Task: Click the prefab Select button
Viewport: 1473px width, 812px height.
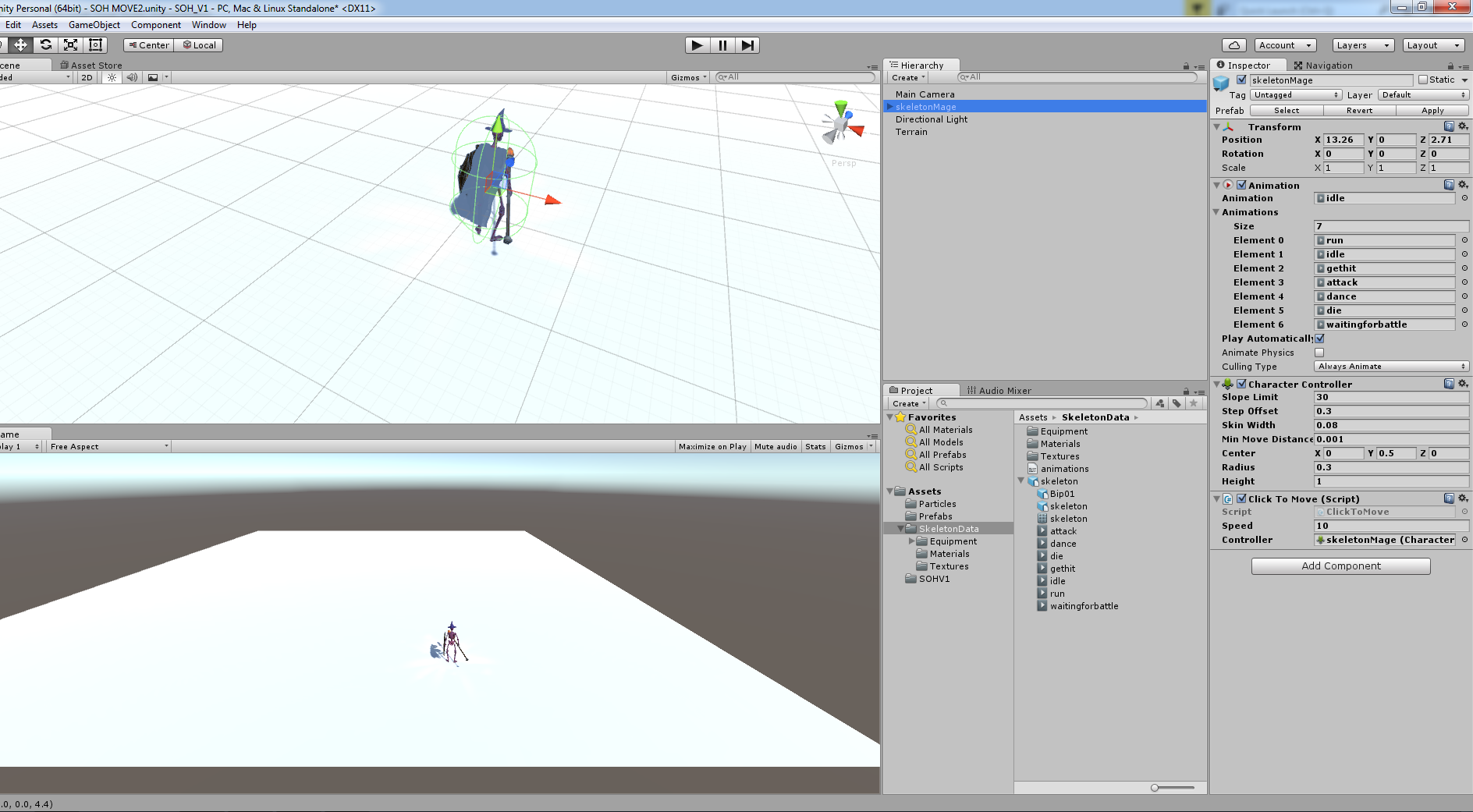Action: (x=1287, y=111)
